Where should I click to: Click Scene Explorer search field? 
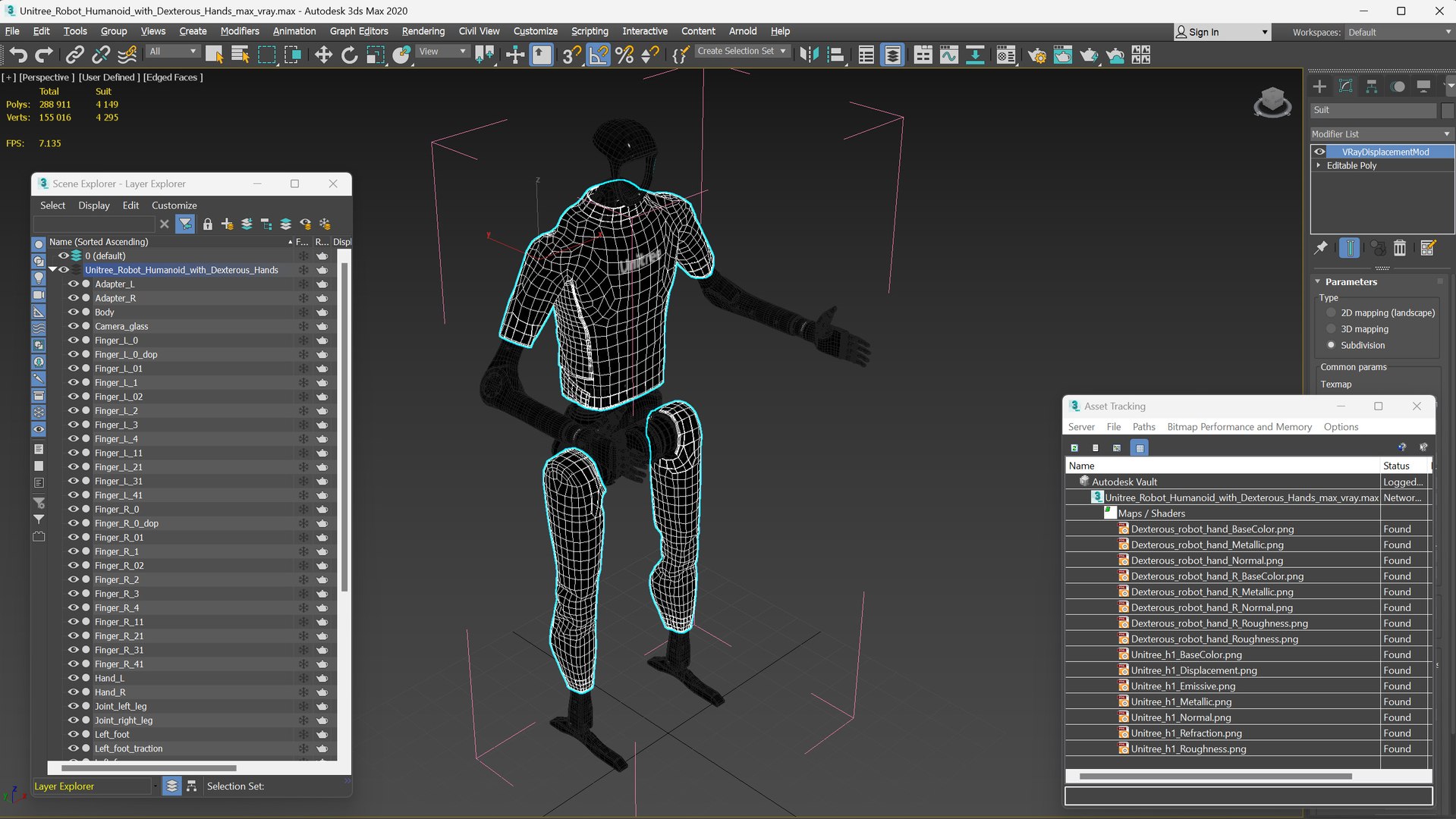point(94,224)
